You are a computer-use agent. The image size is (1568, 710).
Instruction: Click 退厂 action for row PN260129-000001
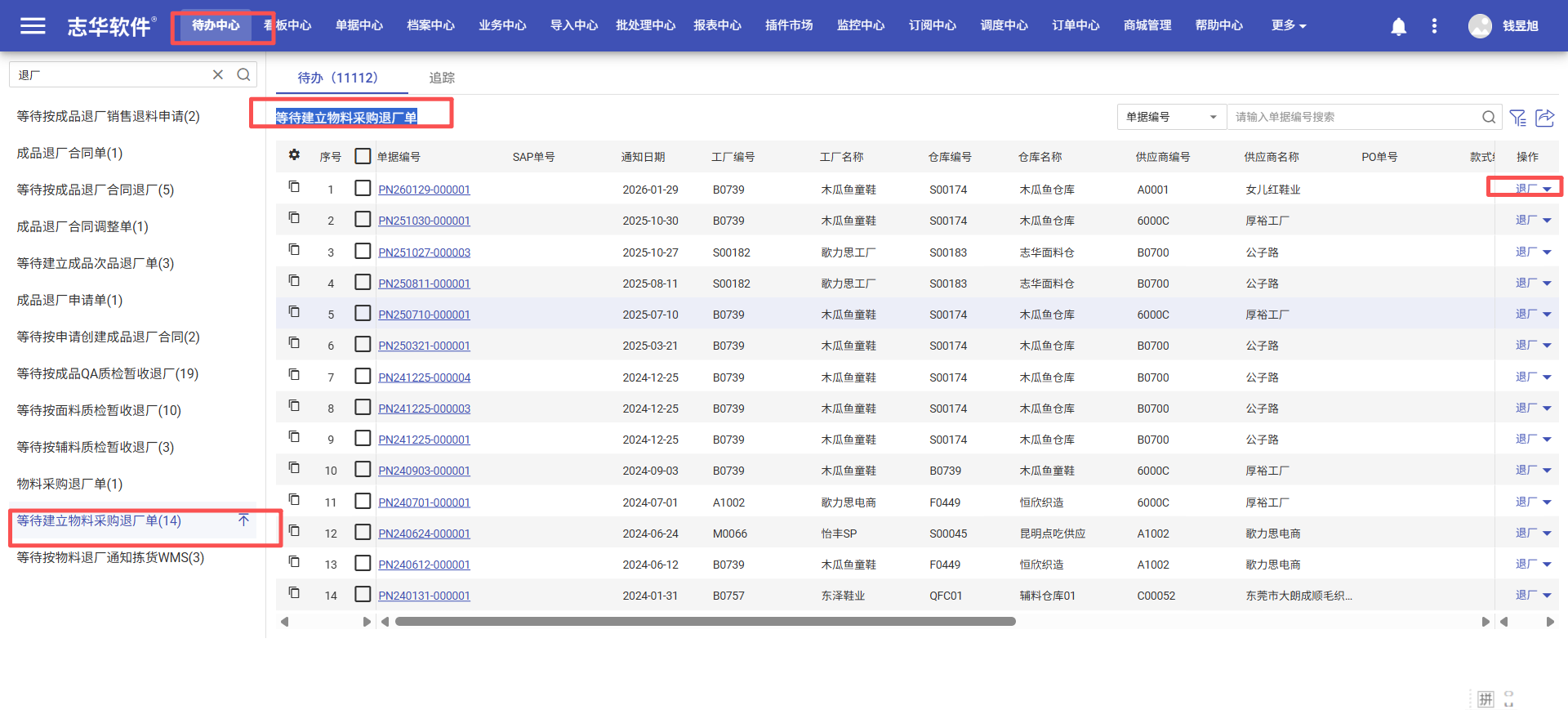[x=1526, y=189]
